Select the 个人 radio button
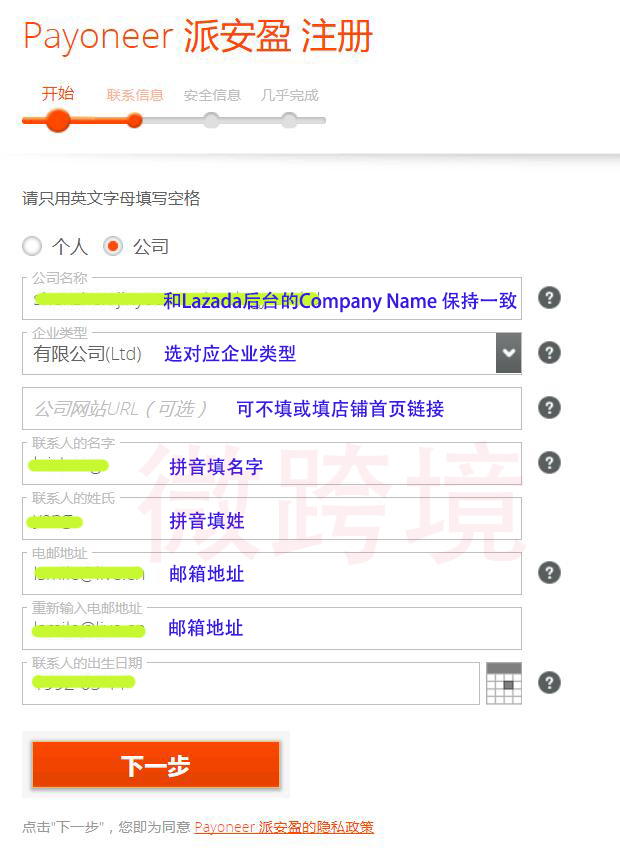Screen dimensions: 620x855 pos(33,246)
